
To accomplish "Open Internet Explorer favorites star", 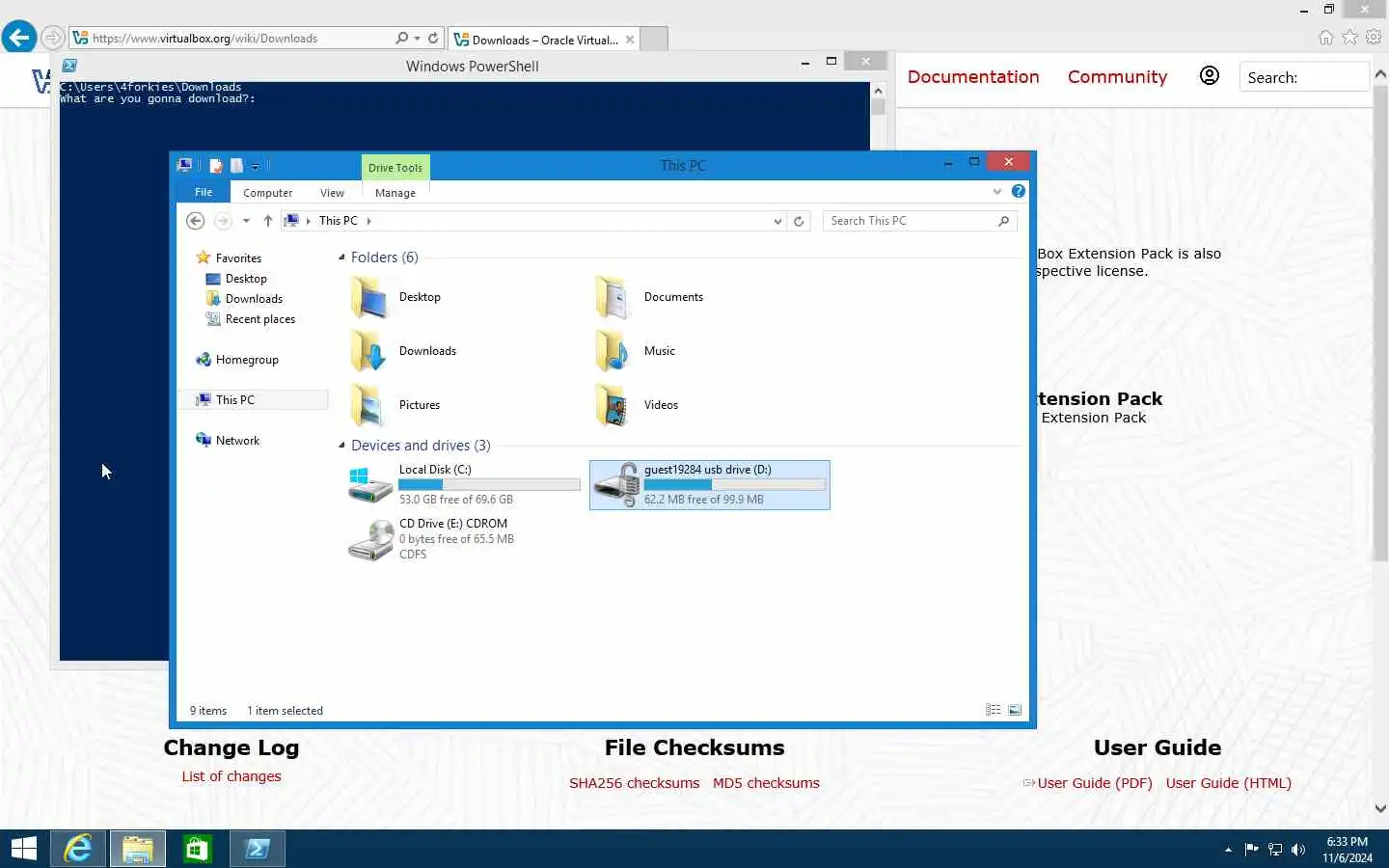I will coord(1349,38).
